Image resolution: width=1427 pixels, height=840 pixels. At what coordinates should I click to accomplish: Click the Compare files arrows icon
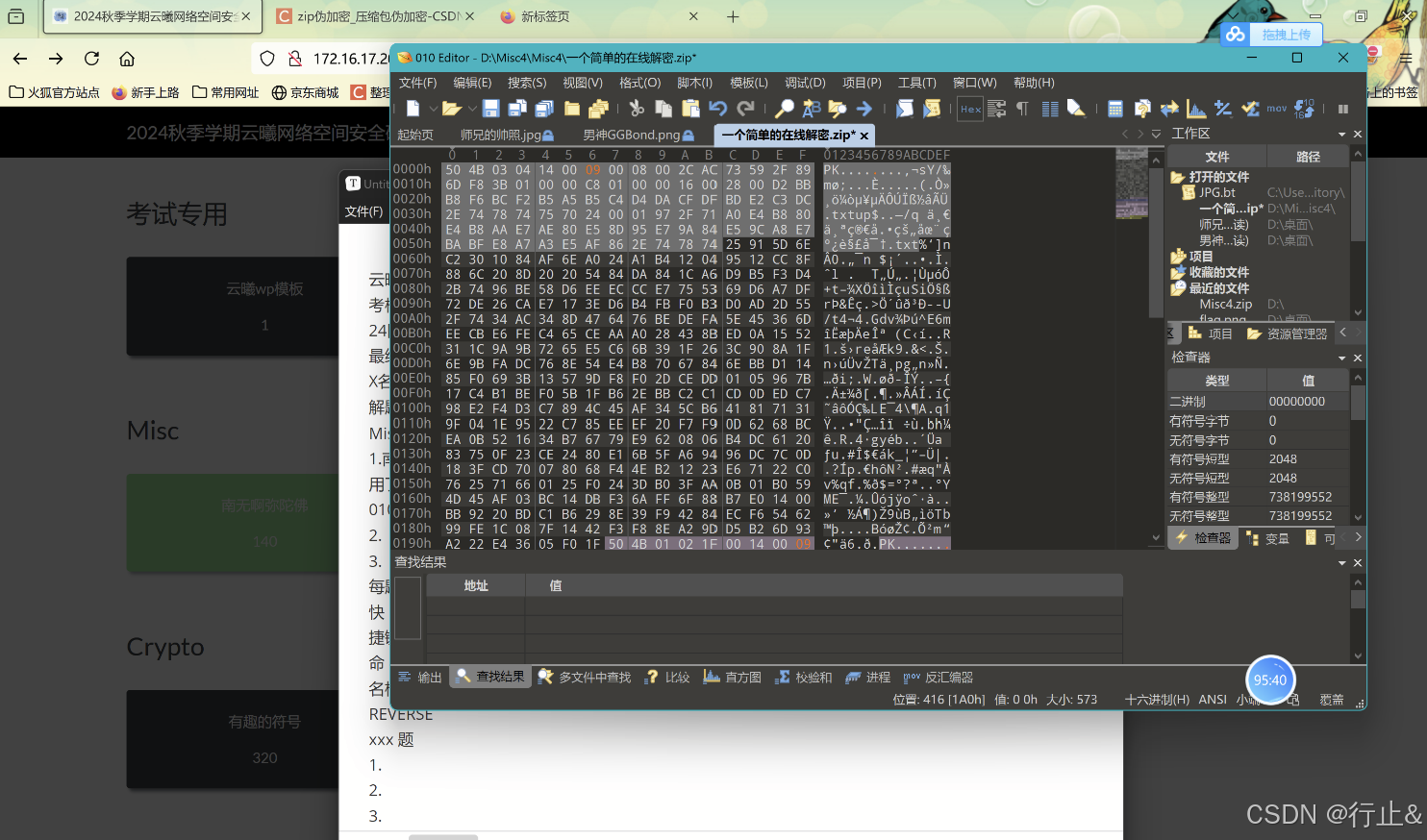[x=1169, y=109]
